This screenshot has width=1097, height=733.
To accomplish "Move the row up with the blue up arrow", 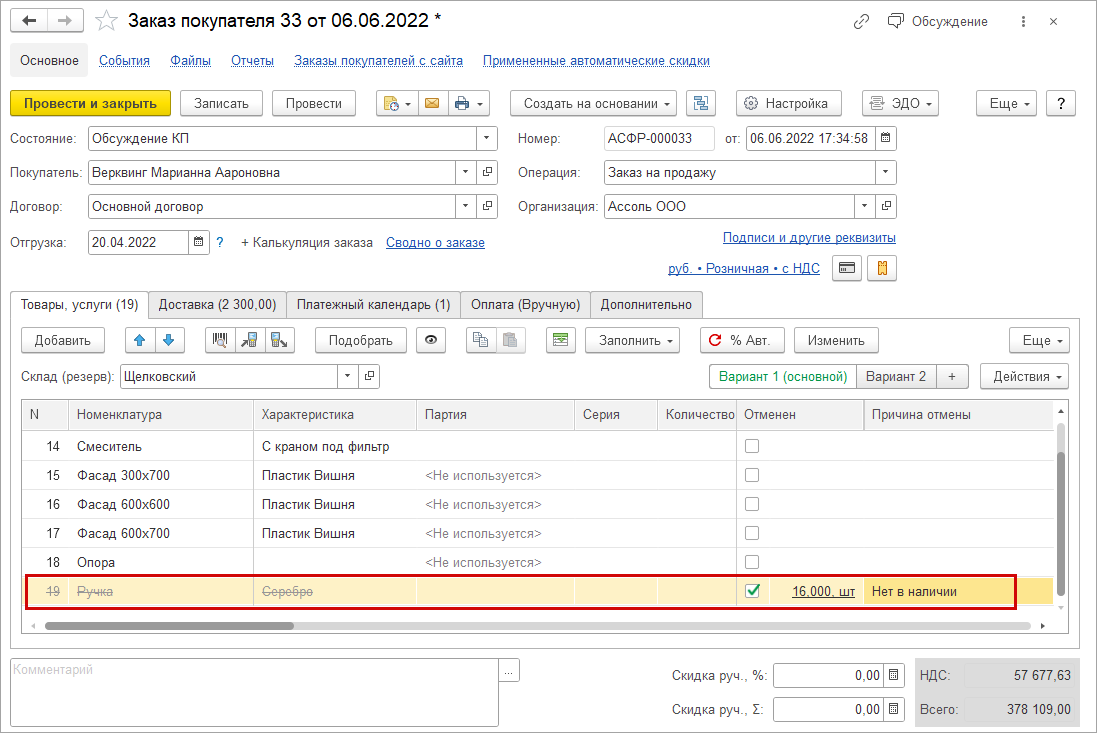I will [140, 340].
